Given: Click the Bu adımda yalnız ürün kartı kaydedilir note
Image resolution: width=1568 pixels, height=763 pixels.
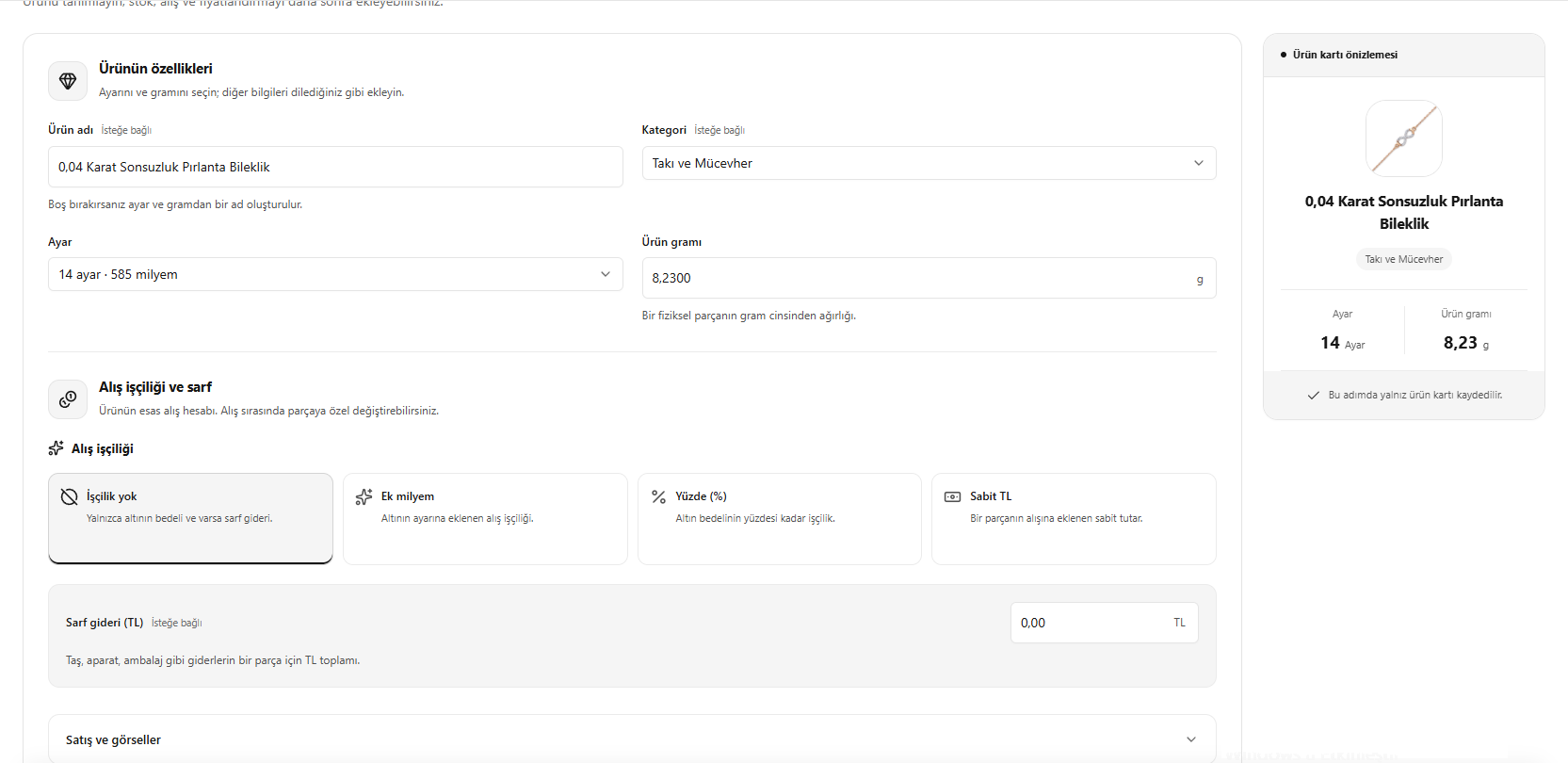Looking at the screenshot, I should [1415, 396].
